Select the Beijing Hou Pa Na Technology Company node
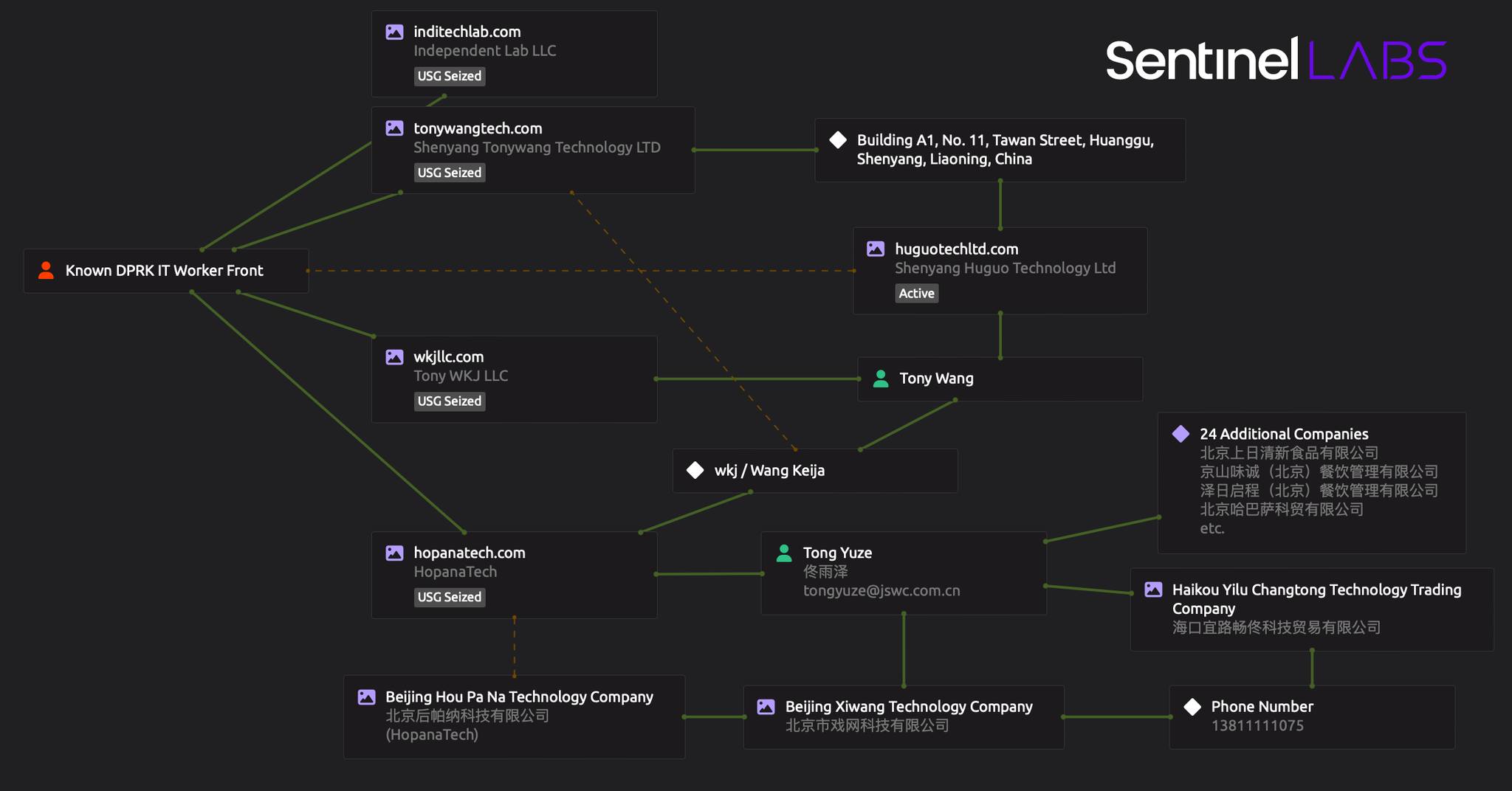The width and height of the screenshot is (1512, 791). pos(518,697)
